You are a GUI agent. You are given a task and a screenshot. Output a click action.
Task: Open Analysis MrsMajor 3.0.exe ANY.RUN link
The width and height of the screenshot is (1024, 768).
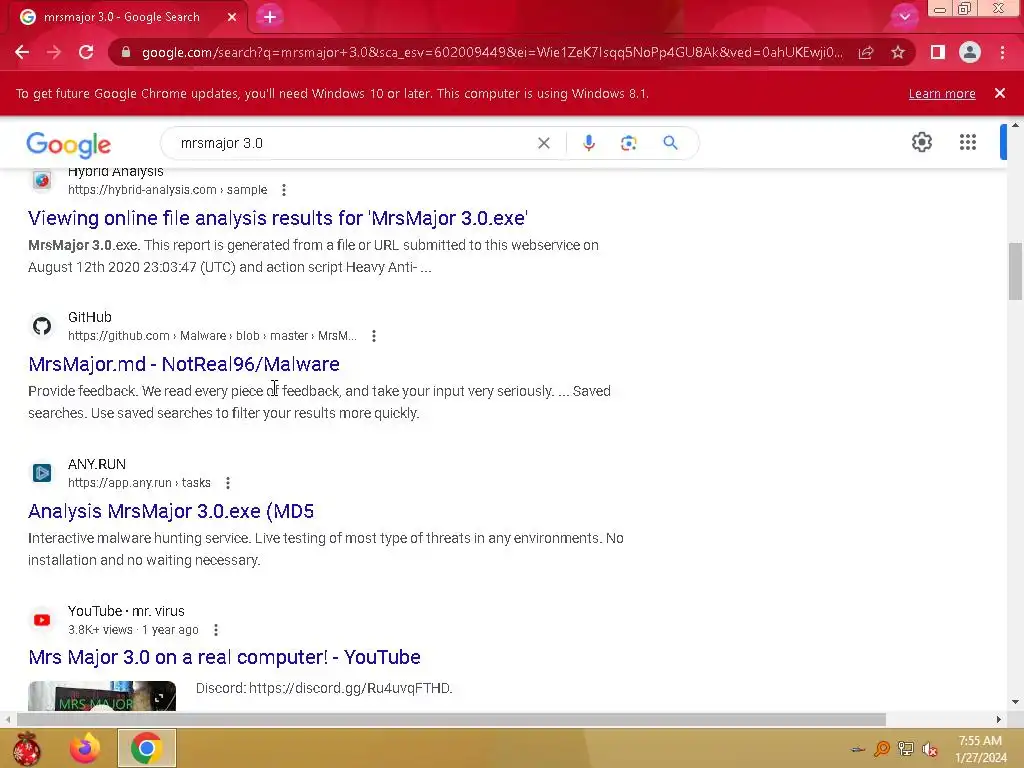point(171,511)
